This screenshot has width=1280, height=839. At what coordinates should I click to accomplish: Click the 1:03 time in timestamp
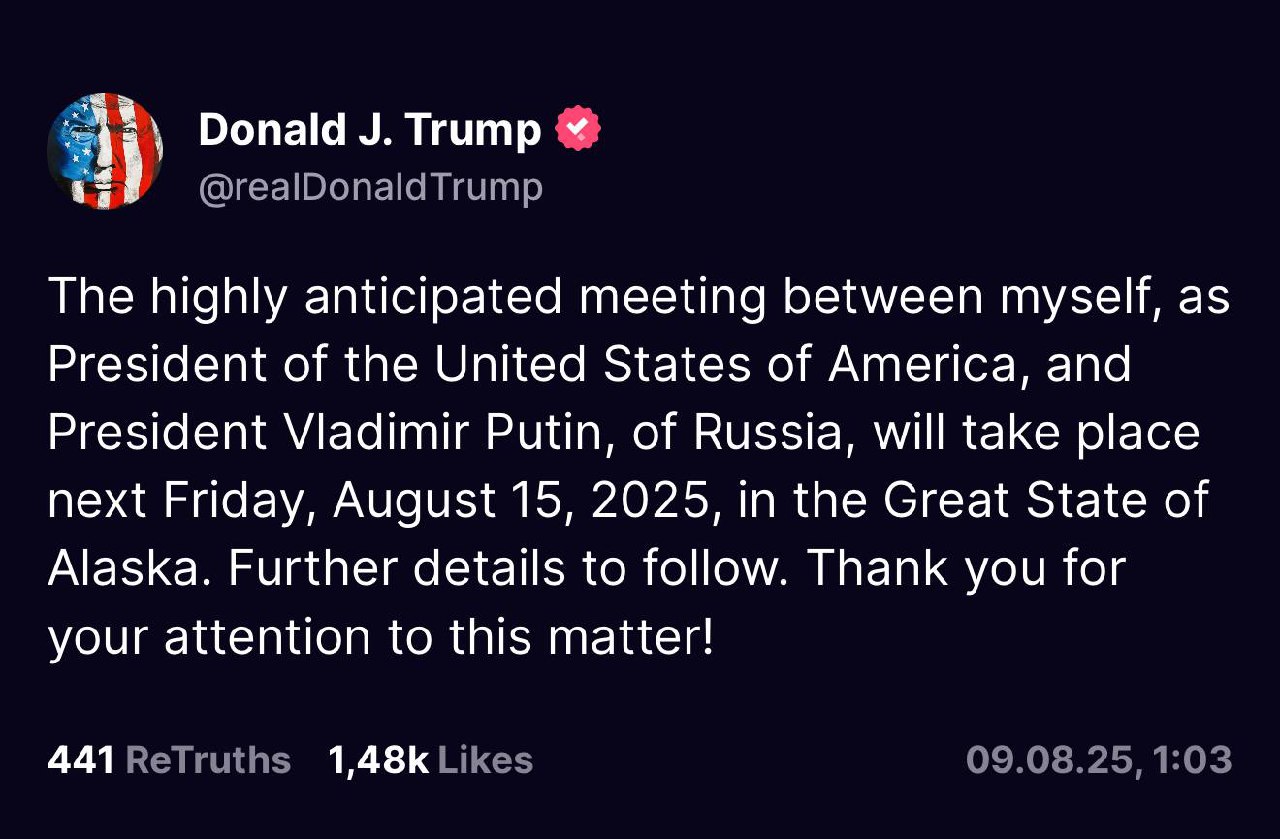[x=1192, y=760]
